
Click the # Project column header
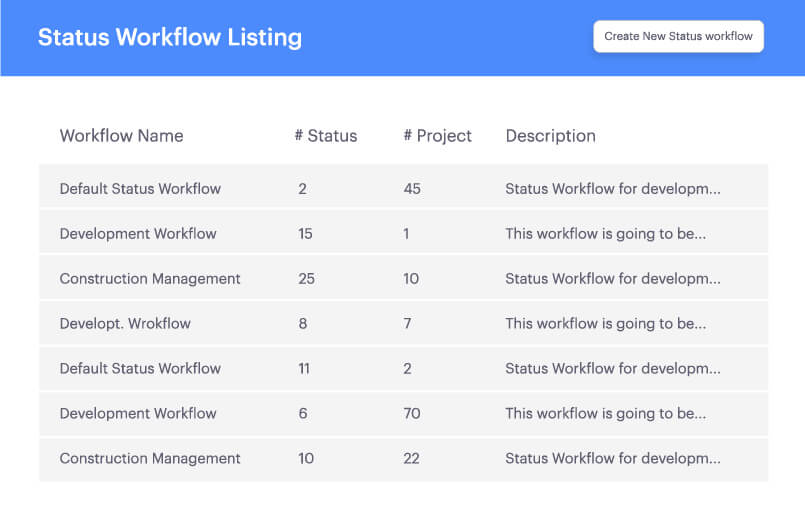[x=437, y=136]
